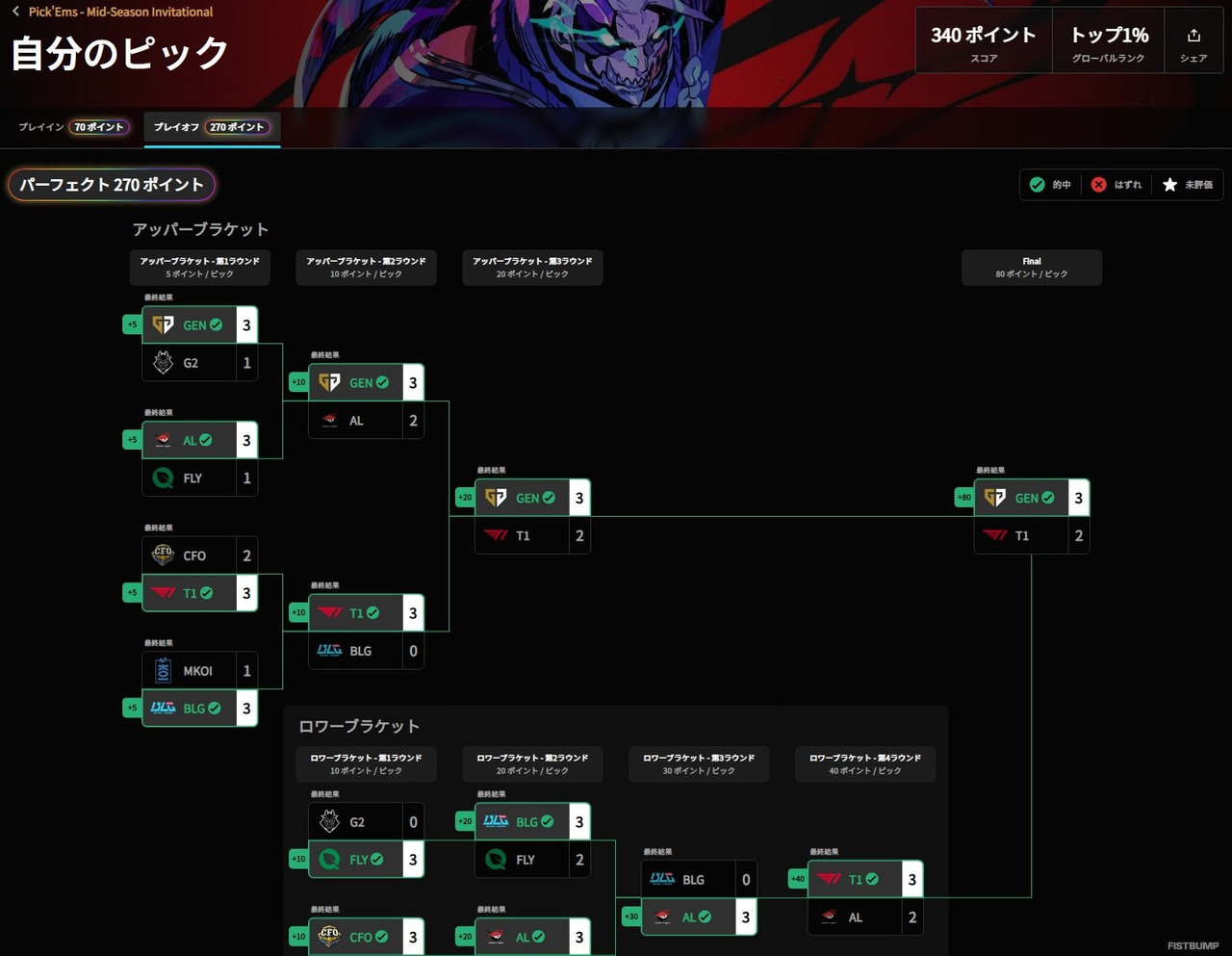Screen dimensions: 1232x956
Task: Switch to the プレイイン 70ポイント tab
Action: (73, 127)
